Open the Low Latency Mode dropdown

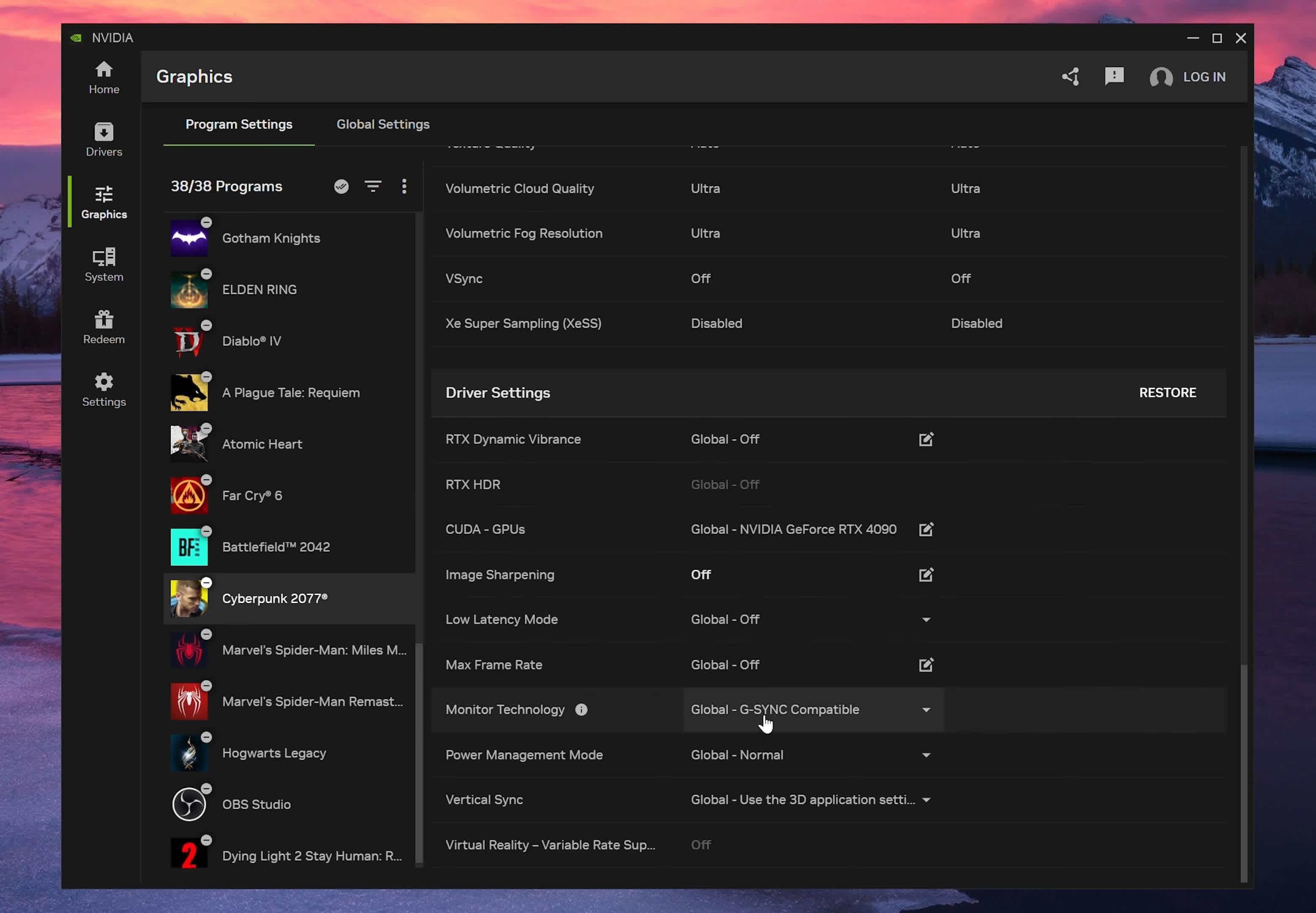click(x=926, y=619)
